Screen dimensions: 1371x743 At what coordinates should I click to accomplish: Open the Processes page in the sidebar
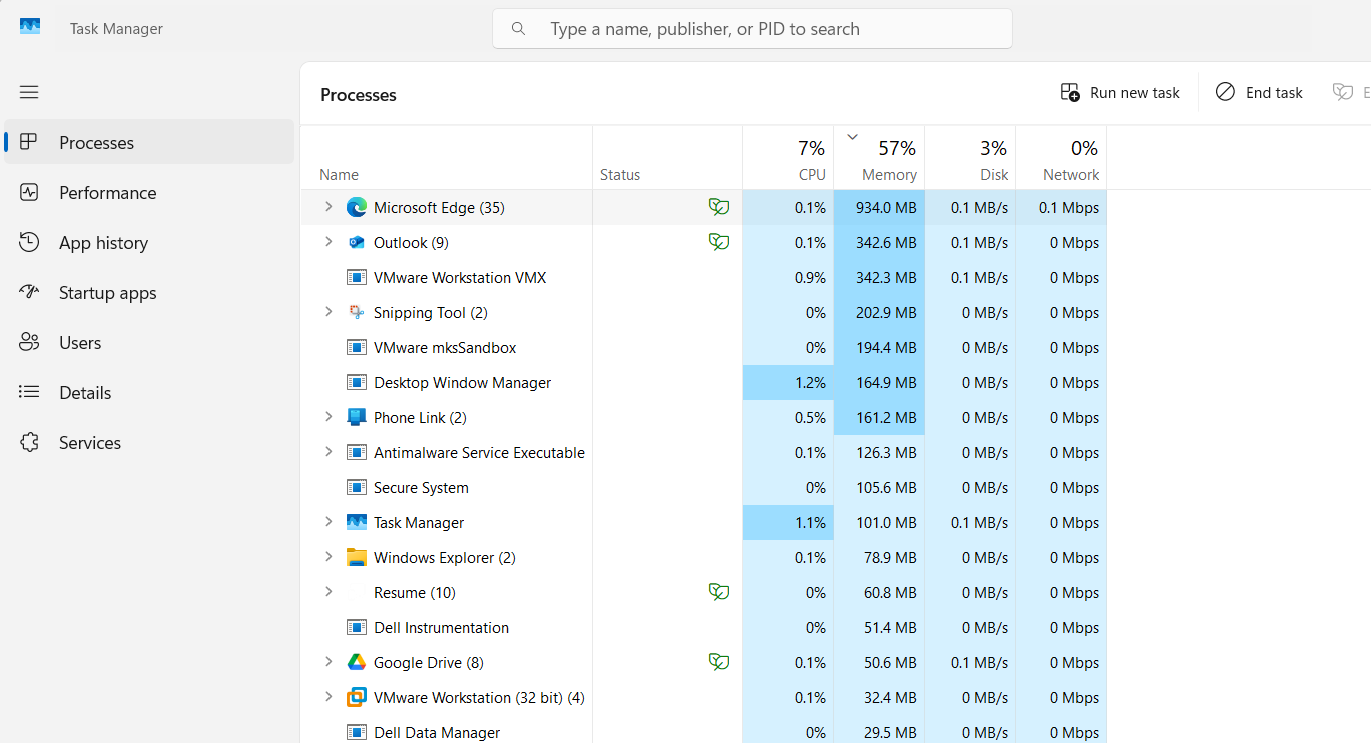point(149,142)
